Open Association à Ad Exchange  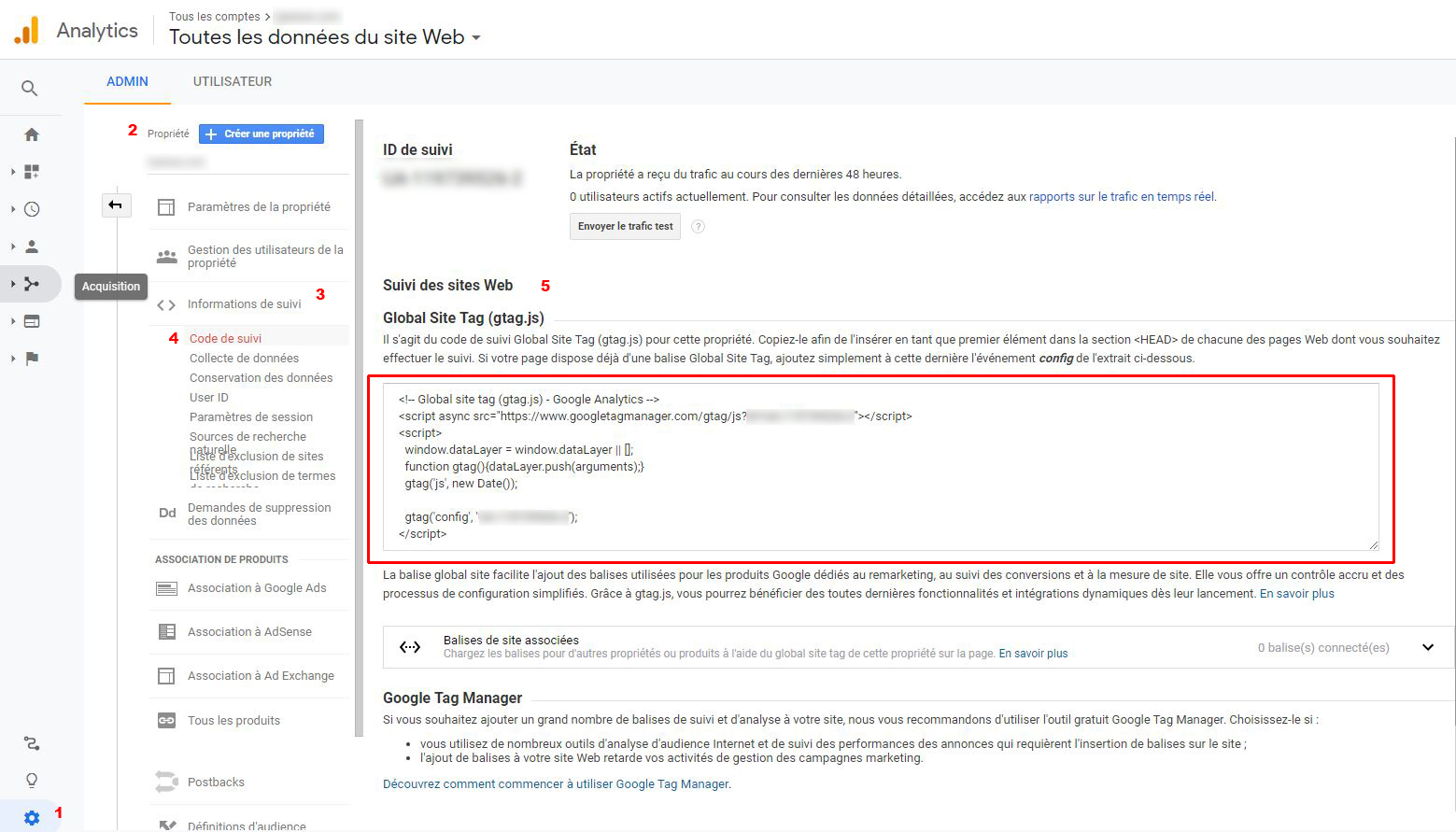[x=261, y=676]
